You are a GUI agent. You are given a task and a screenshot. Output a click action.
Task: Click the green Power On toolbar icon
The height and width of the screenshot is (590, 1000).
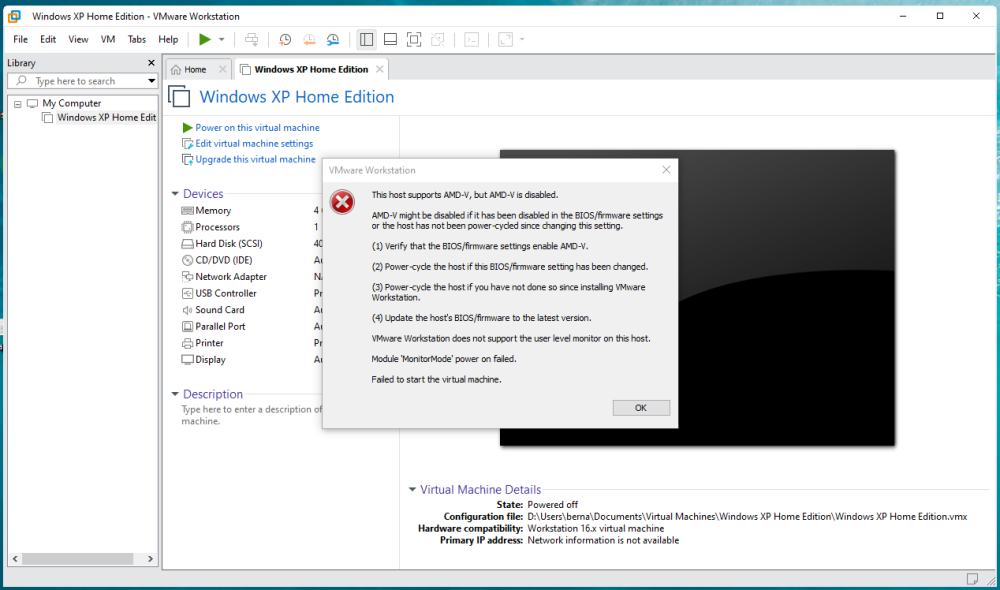204,39
